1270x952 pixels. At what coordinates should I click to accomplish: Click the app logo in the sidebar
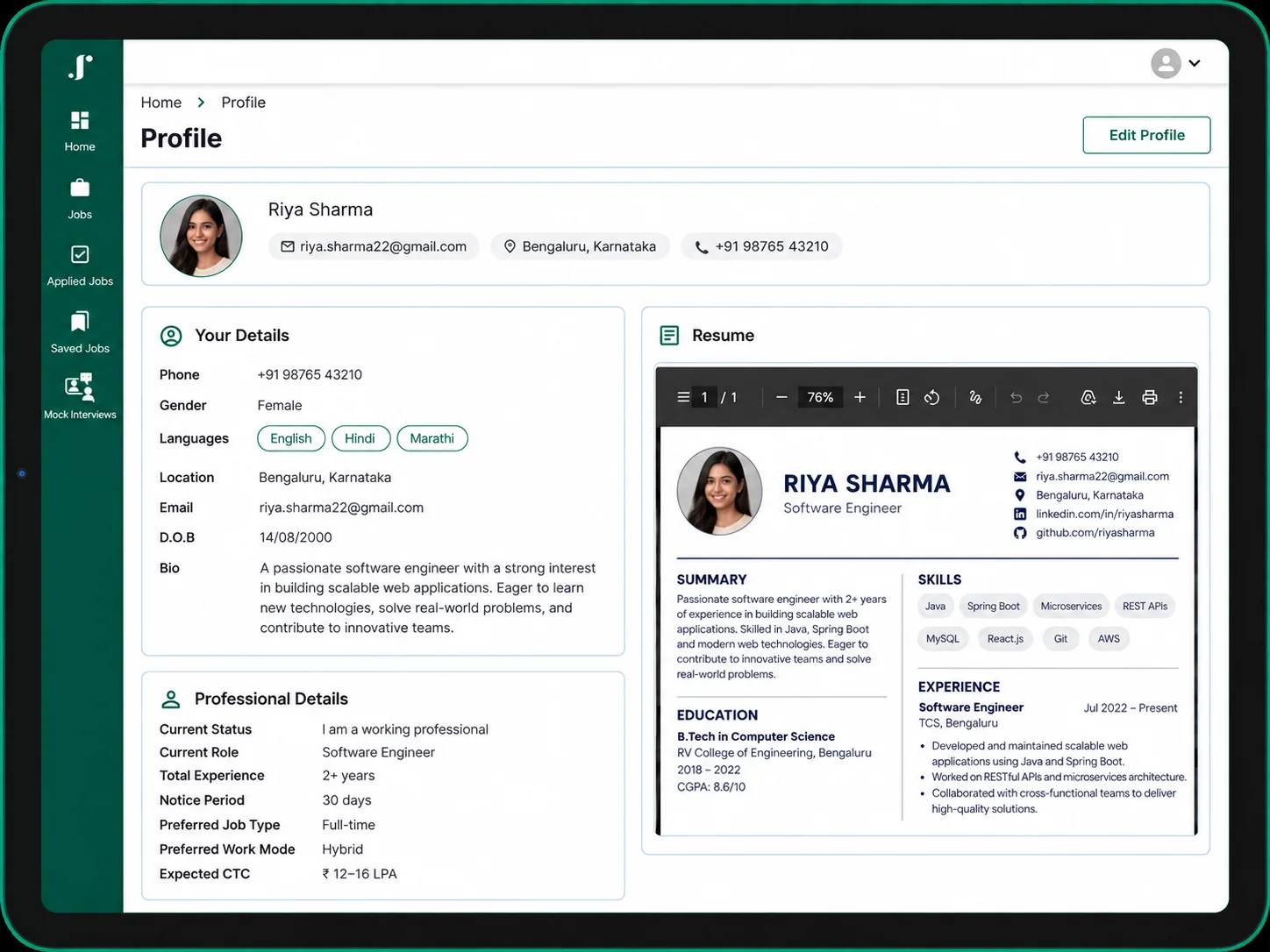point(80,67)
